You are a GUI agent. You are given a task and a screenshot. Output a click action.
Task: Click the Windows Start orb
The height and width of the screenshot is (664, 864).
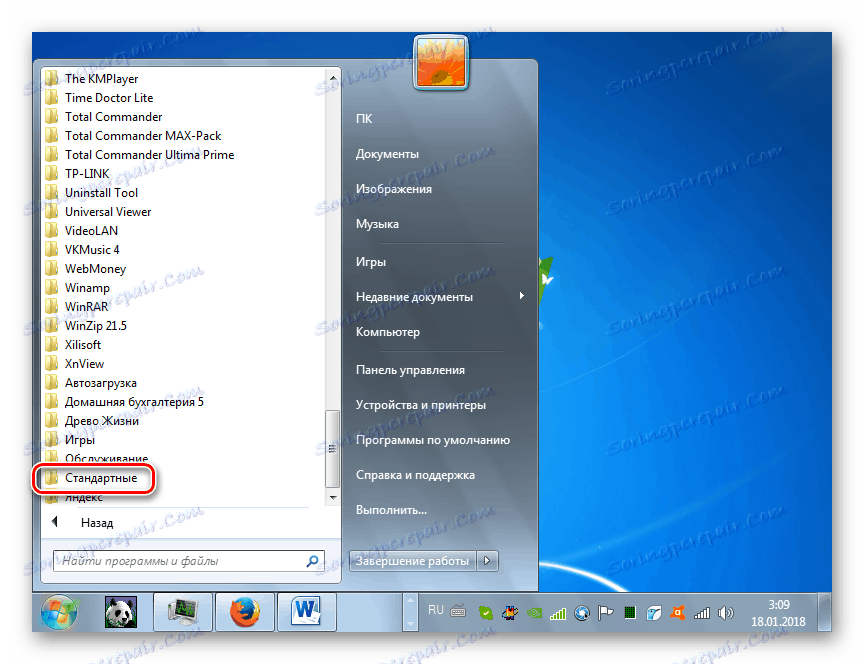59,613
